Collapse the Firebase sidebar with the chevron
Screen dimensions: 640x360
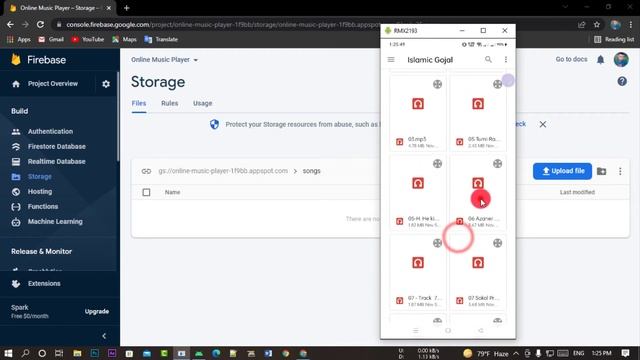click(x=104, y=336)
